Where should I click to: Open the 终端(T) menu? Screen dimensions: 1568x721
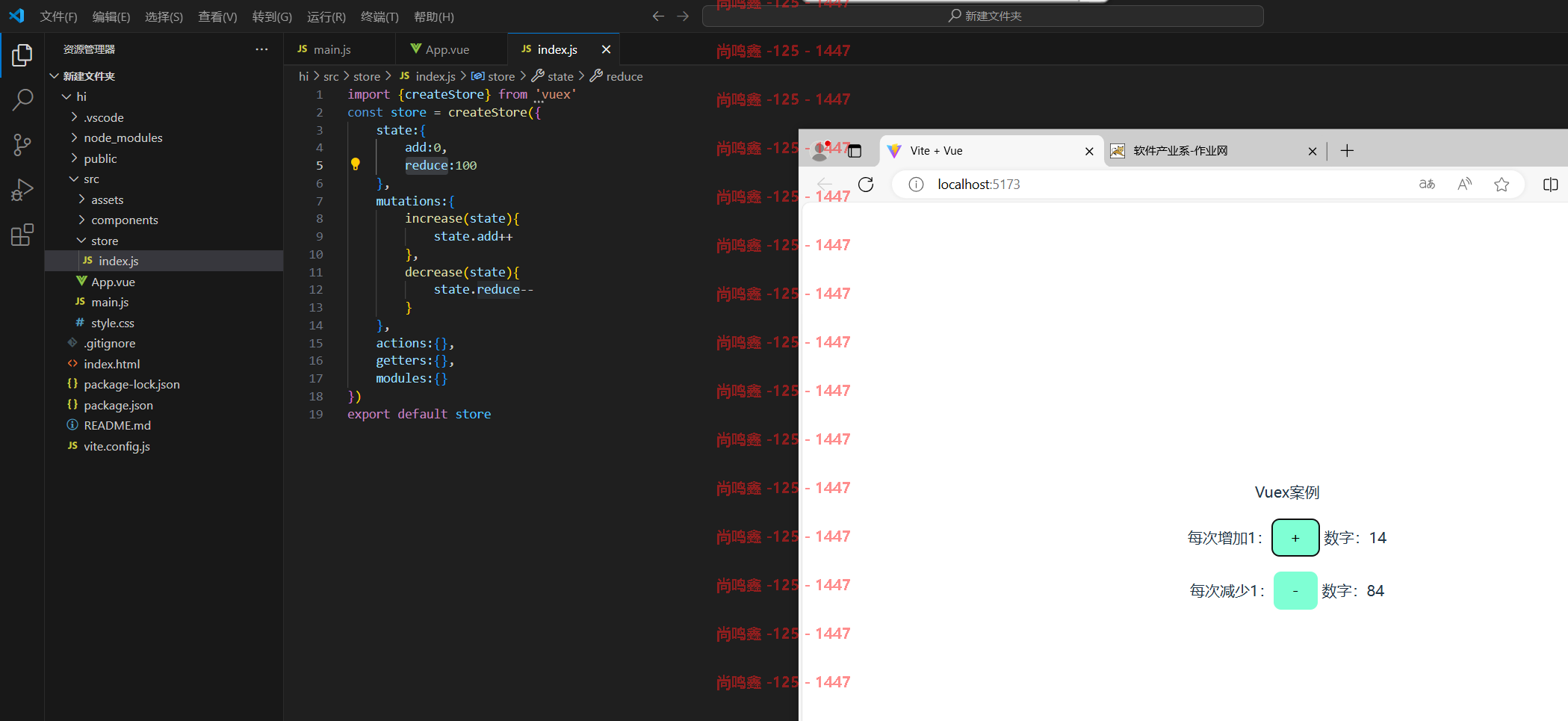click(379, 16)
